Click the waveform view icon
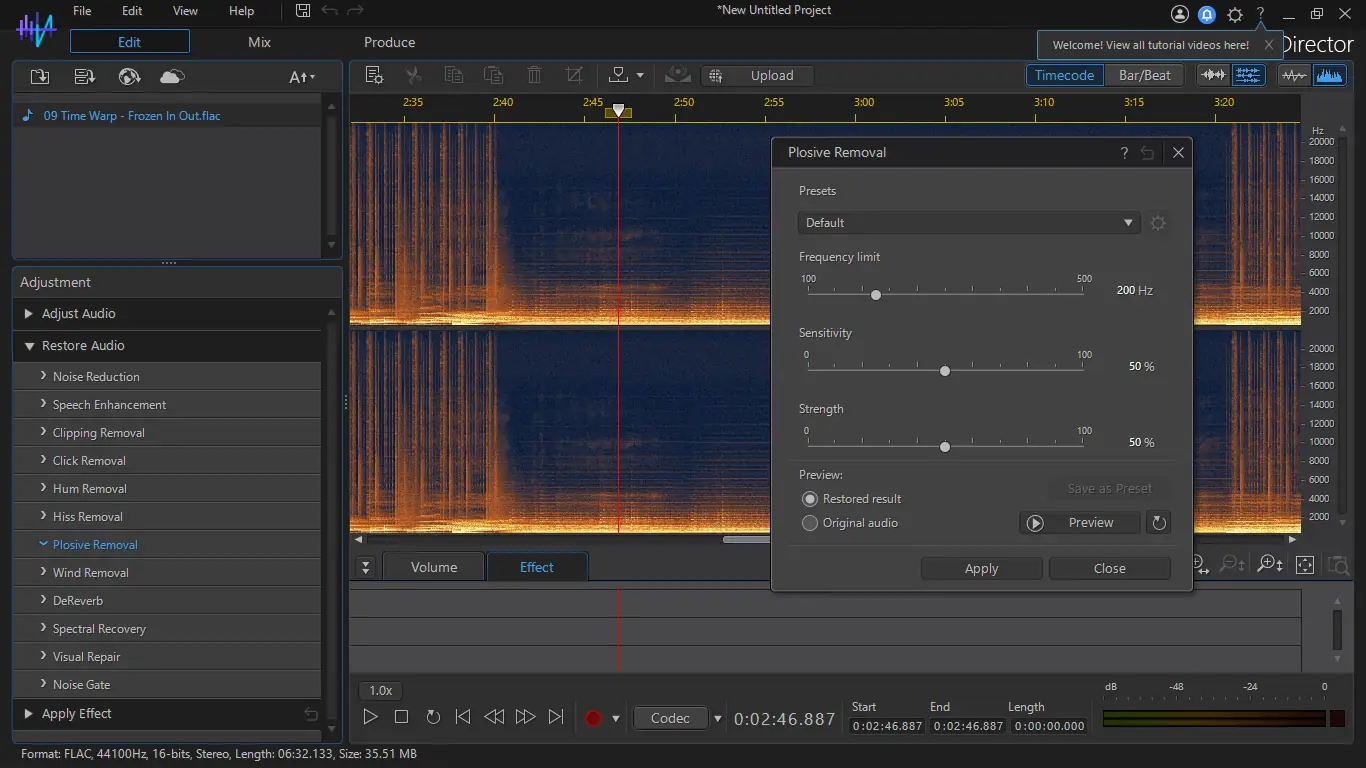1366x768 pixels. (x=1294, y=75)
